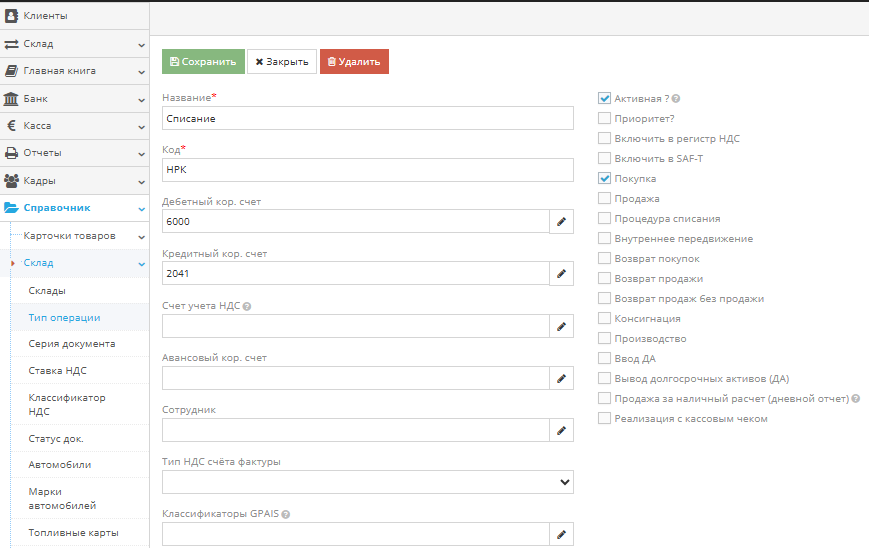This screenshot has height=548, width=869.
Task: Click edit pencil beside Счет учета НДС
Action: (x=561, y=326)
